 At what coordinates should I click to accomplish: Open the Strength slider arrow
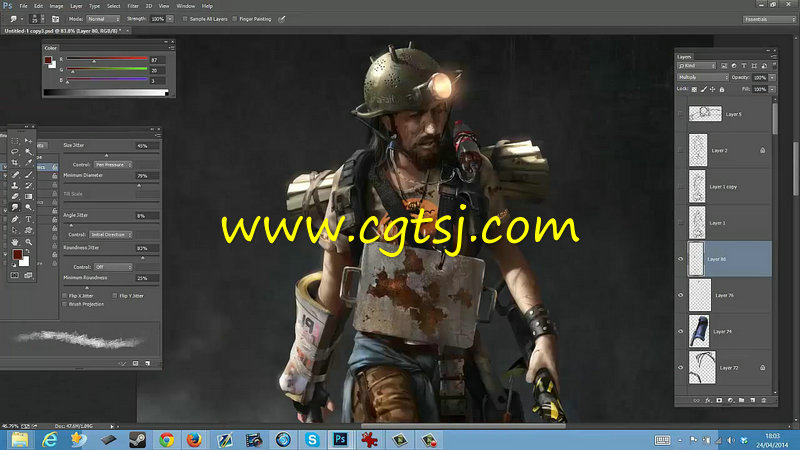coord(170,19)
